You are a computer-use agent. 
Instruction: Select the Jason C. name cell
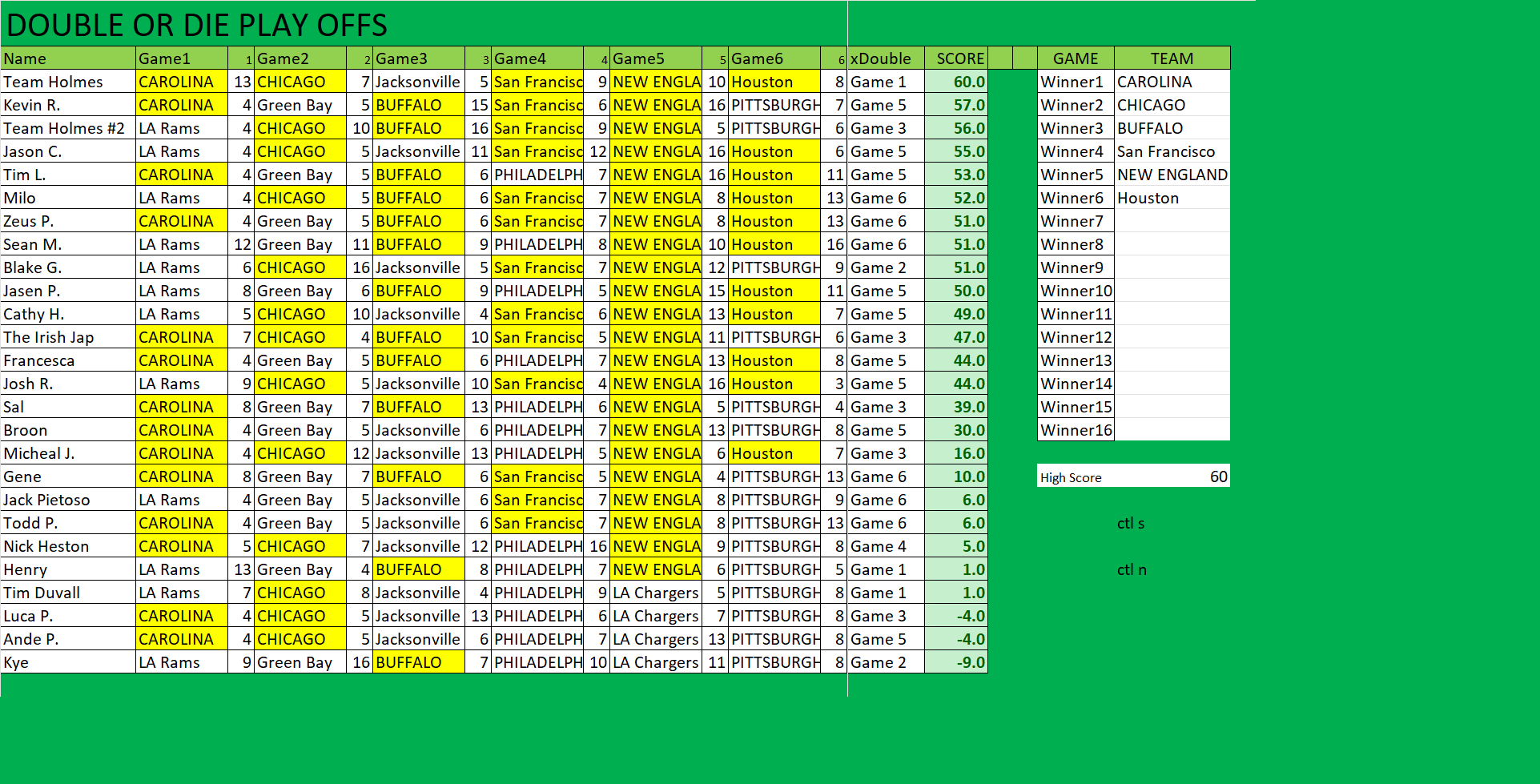click(68, 151)
